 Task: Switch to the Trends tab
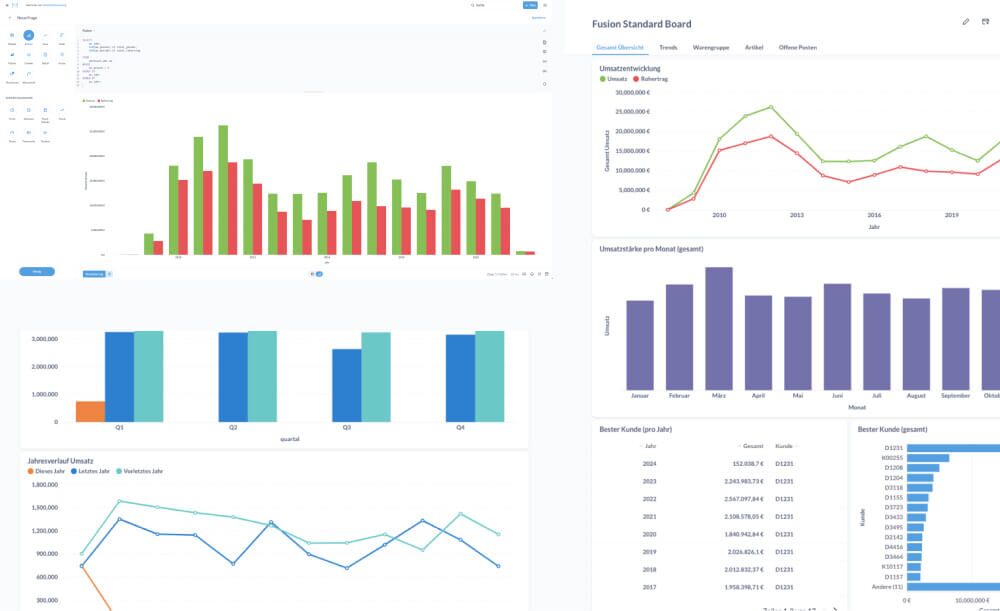pyautogui.click(x=668, y=47)
